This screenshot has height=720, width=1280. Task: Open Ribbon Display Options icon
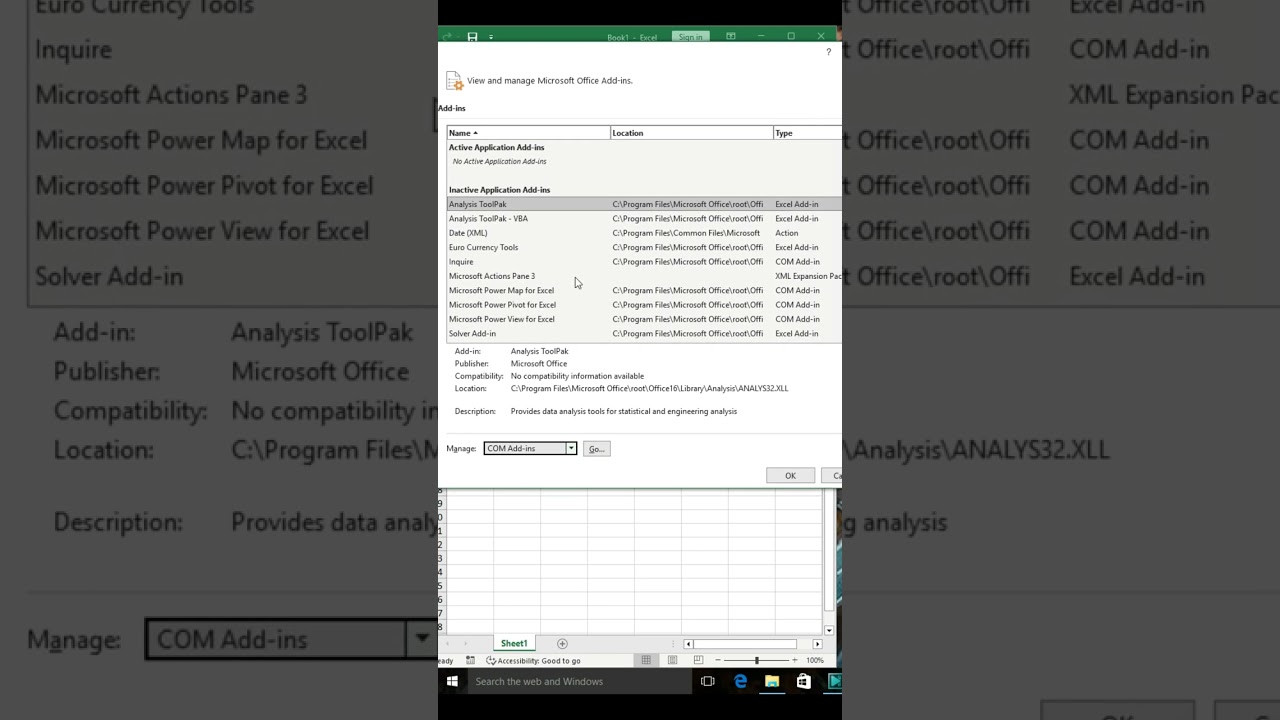731,37
